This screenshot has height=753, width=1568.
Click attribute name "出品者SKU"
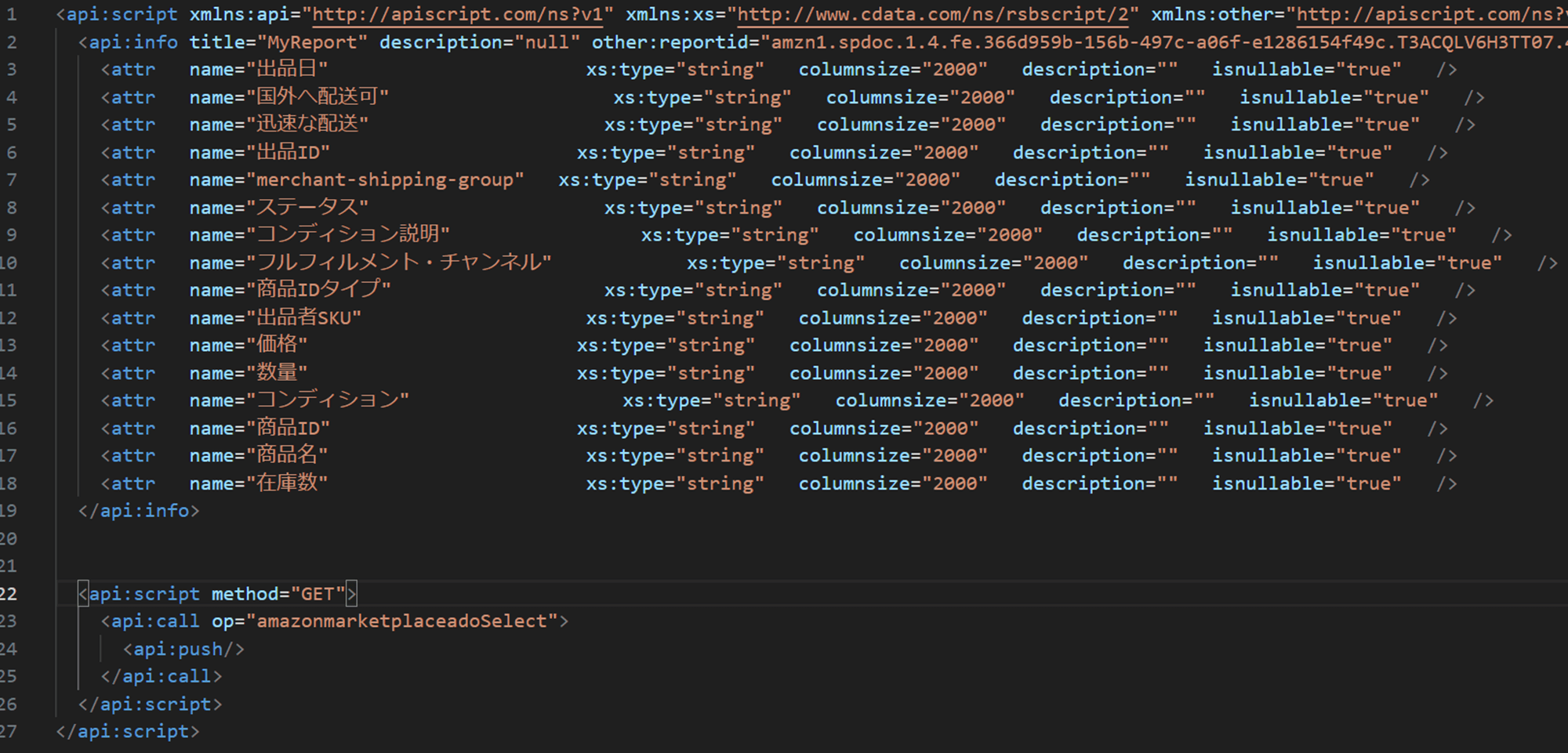tap(304, 318)
